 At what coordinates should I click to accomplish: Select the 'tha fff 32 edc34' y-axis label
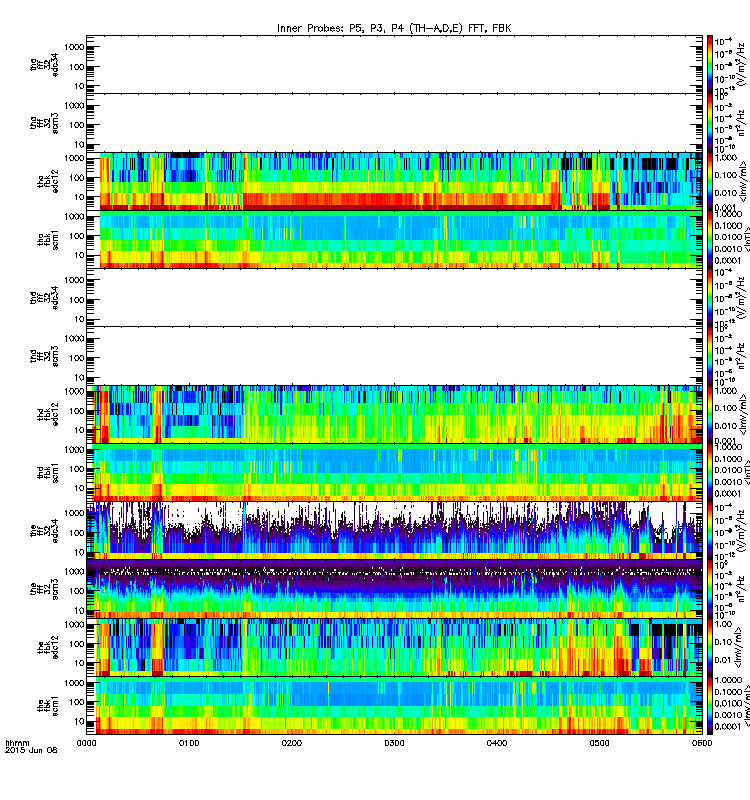(x=44, y=64)
